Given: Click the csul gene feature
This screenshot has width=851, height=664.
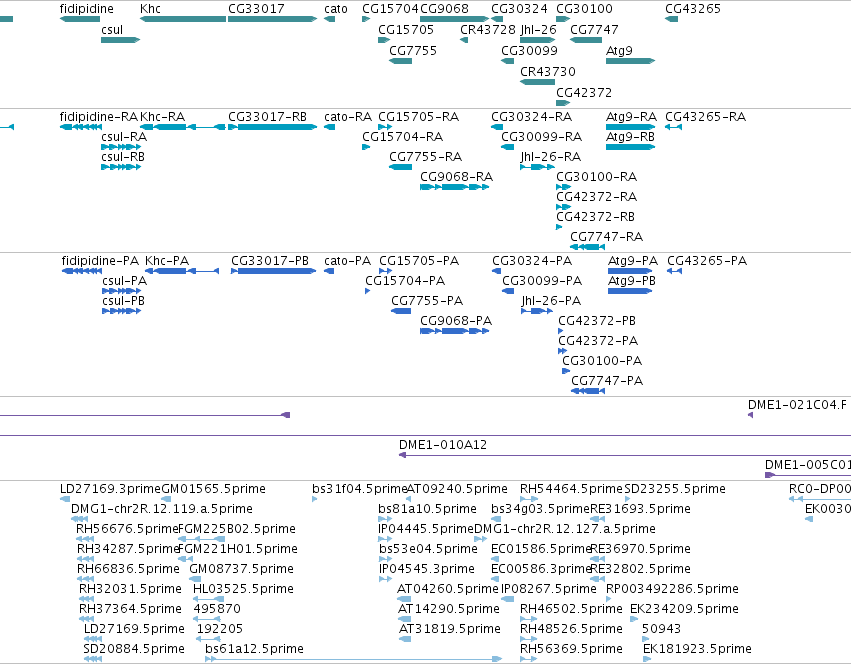Looking at the screenshot, I should tap(120, 40).
